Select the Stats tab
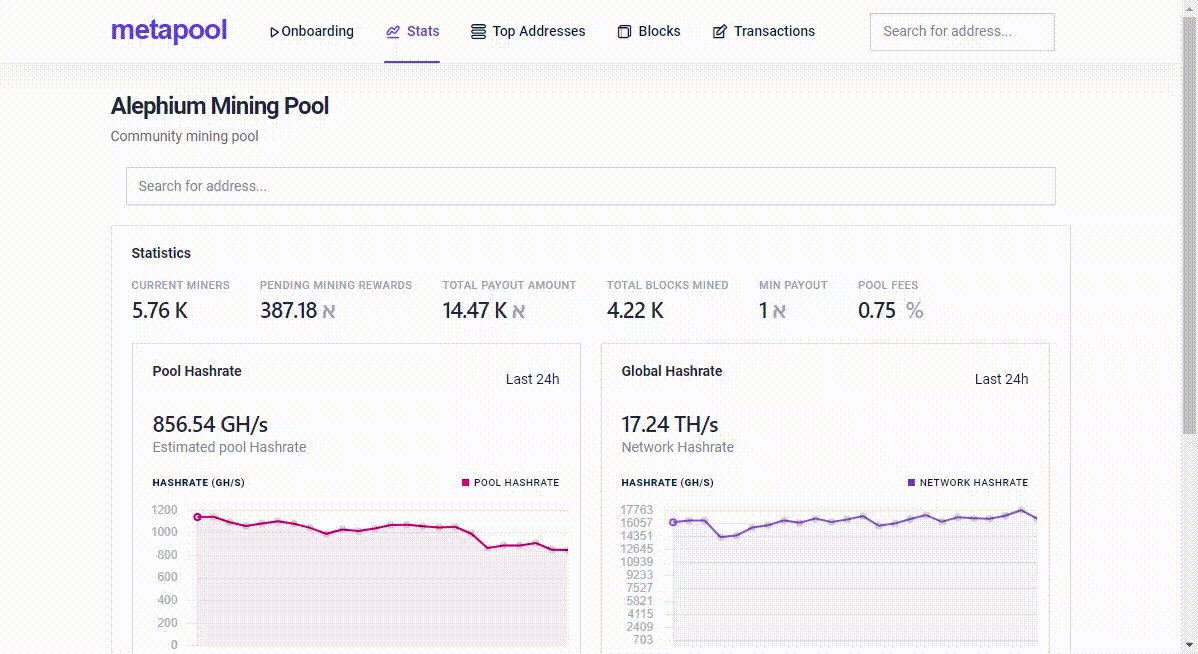 click(413, 31)
